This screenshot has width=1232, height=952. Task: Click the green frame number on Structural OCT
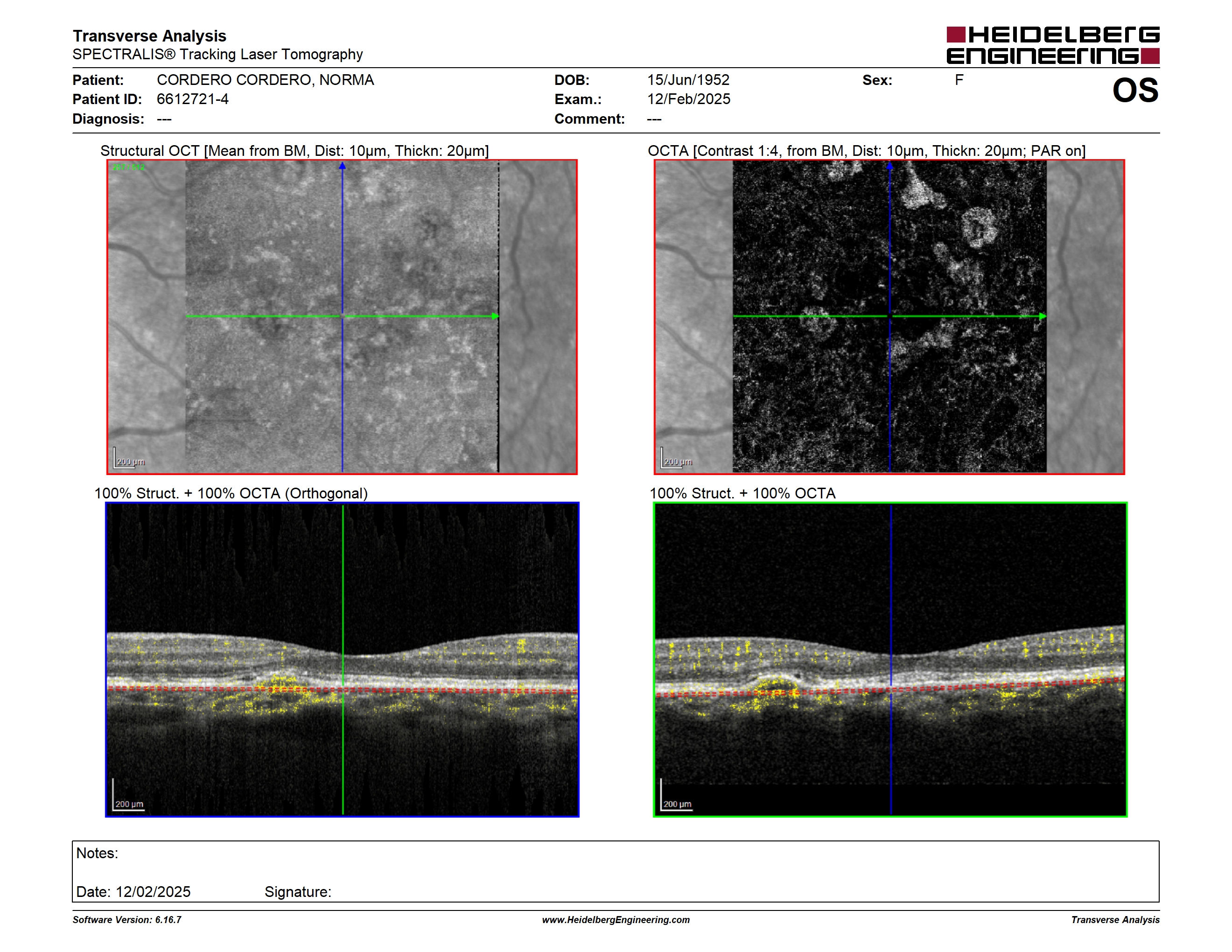[128, 167]
